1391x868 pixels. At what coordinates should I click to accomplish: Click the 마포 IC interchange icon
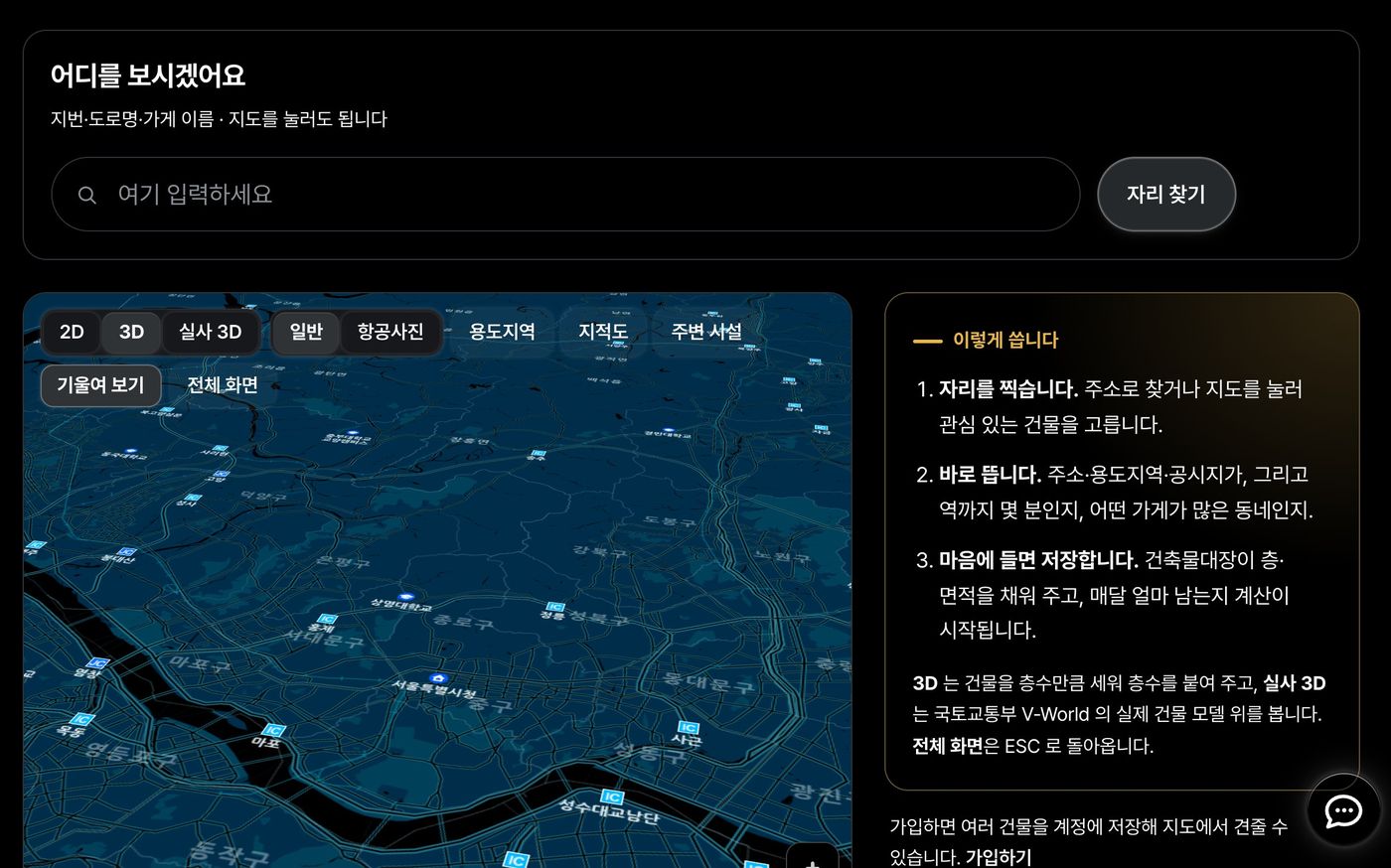(x=272, y=731)
